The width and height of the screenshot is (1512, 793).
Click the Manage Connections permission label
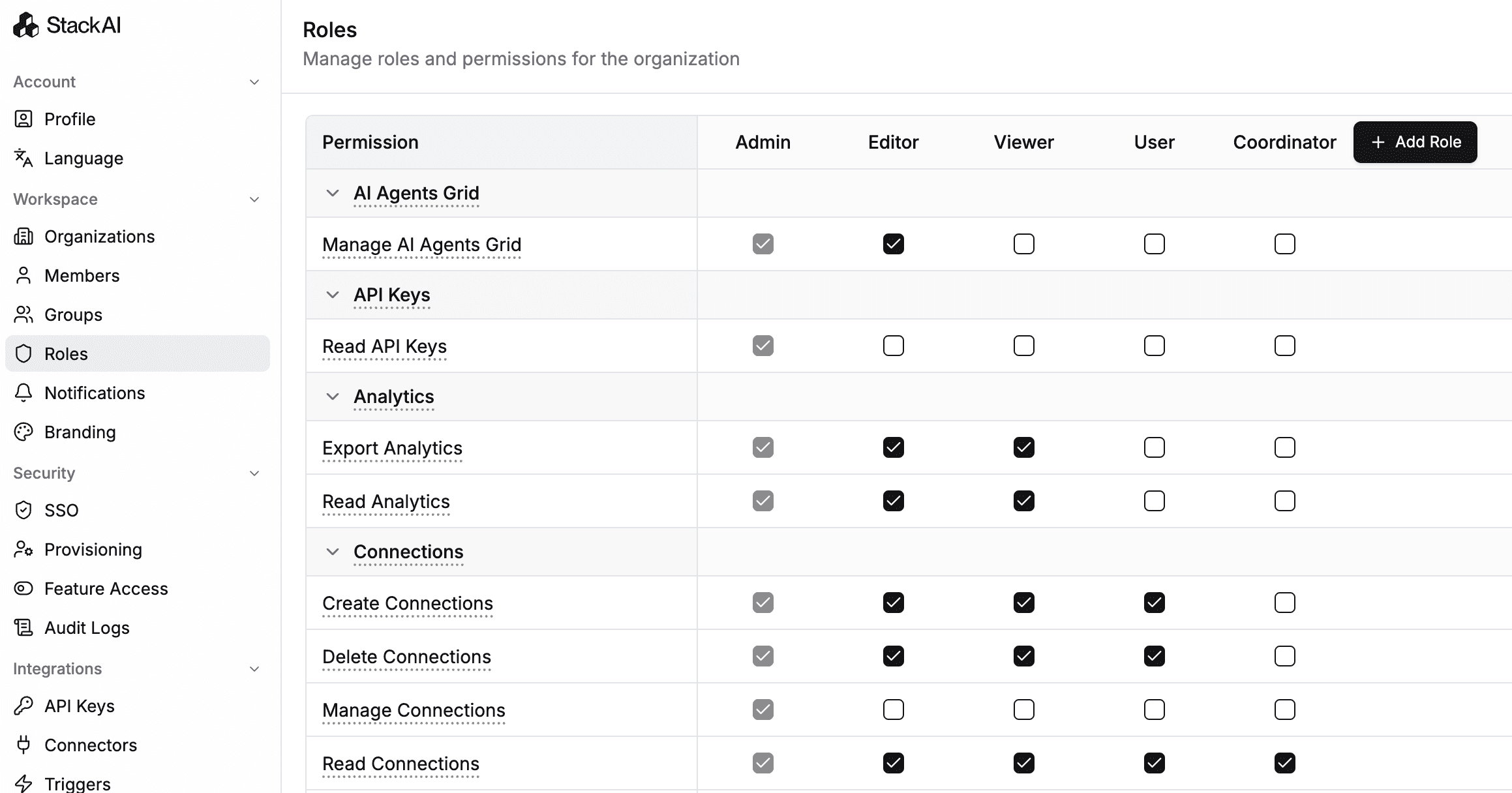coord(414,710)
